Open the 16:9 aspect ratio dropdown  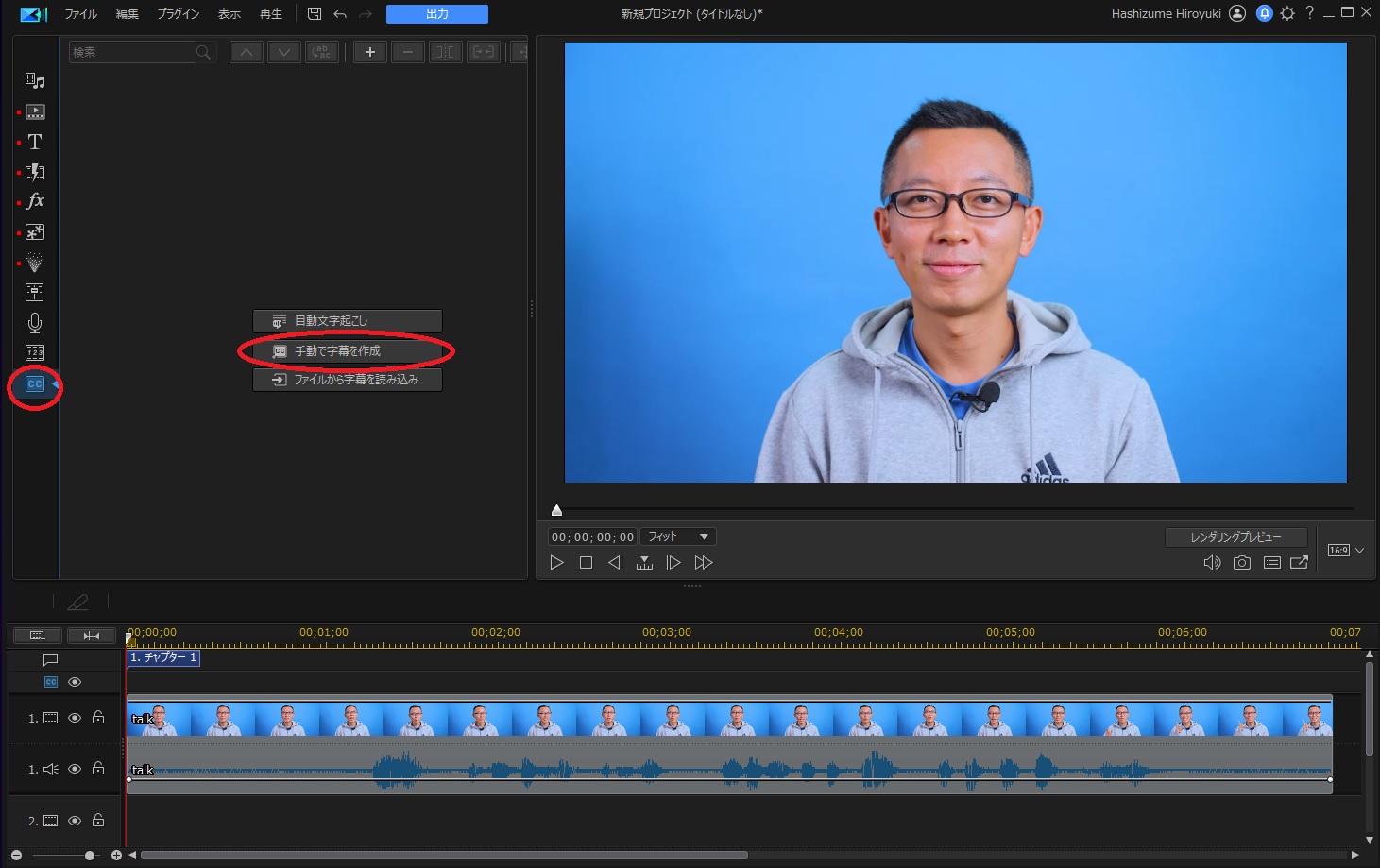coord(1346,551)
